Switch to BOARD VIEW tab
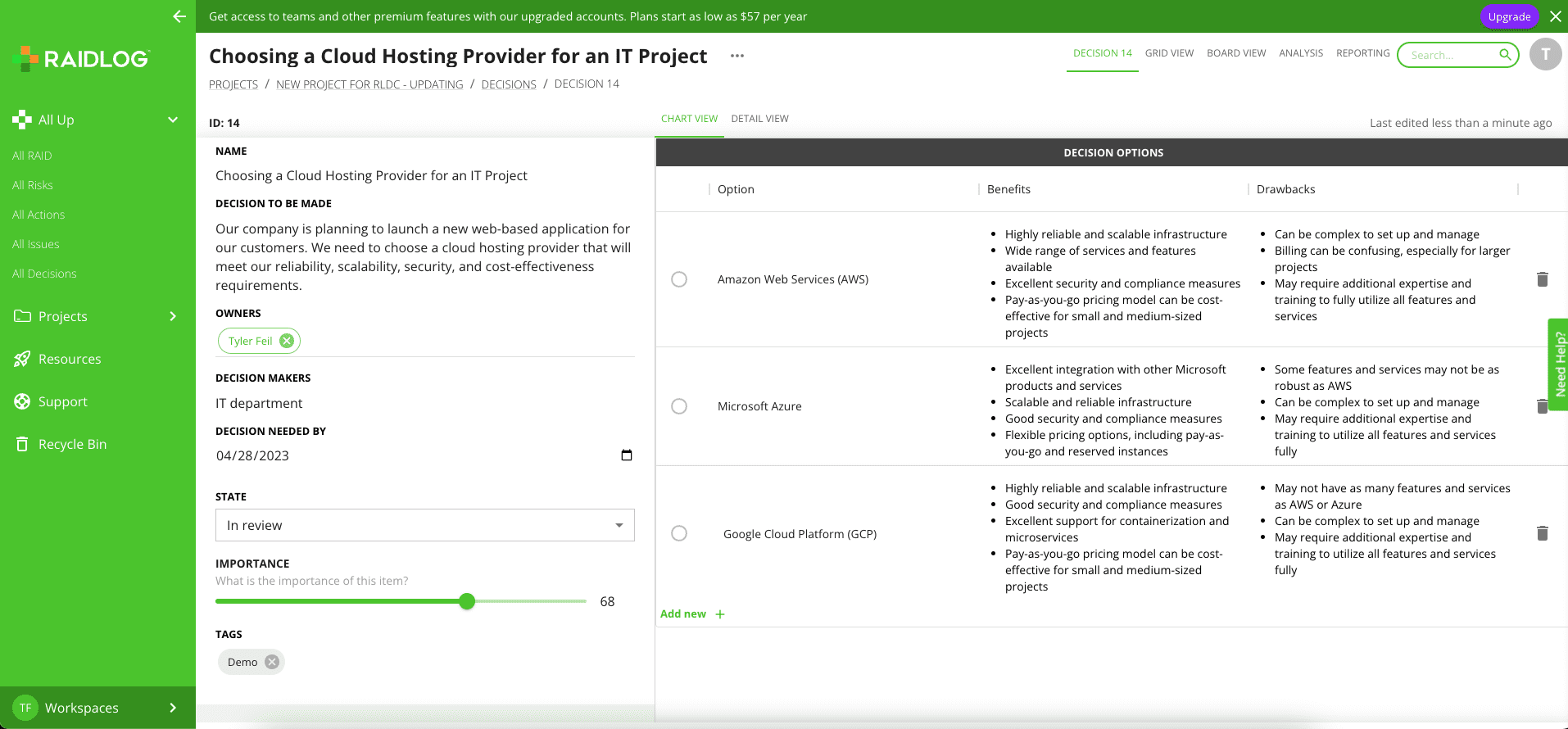1568x729 pixels. point(1236,53)
